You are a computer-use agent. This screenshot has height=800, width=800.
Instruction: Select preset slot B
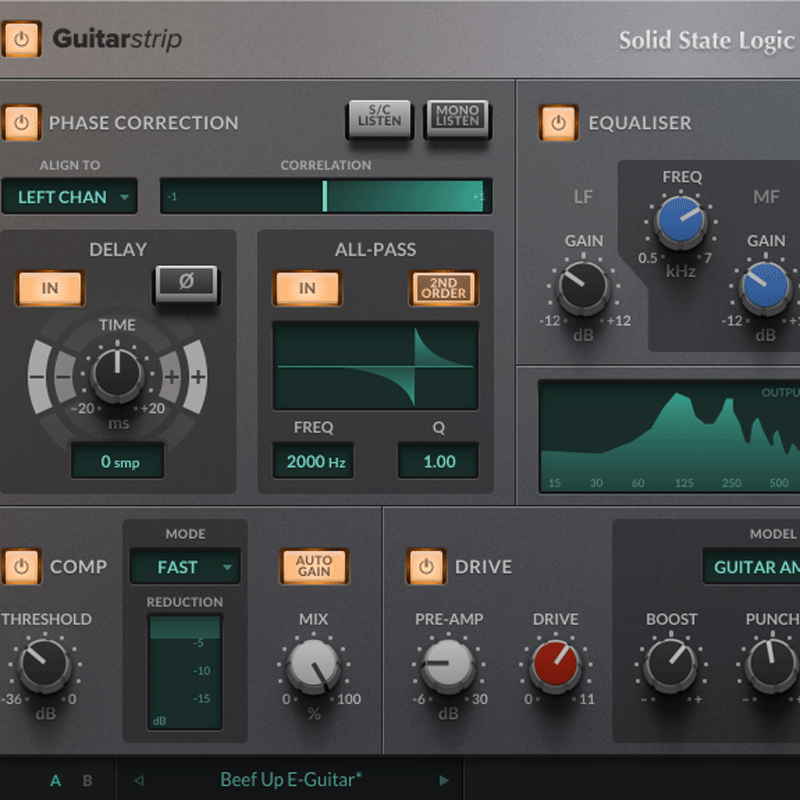click(86, 781)
